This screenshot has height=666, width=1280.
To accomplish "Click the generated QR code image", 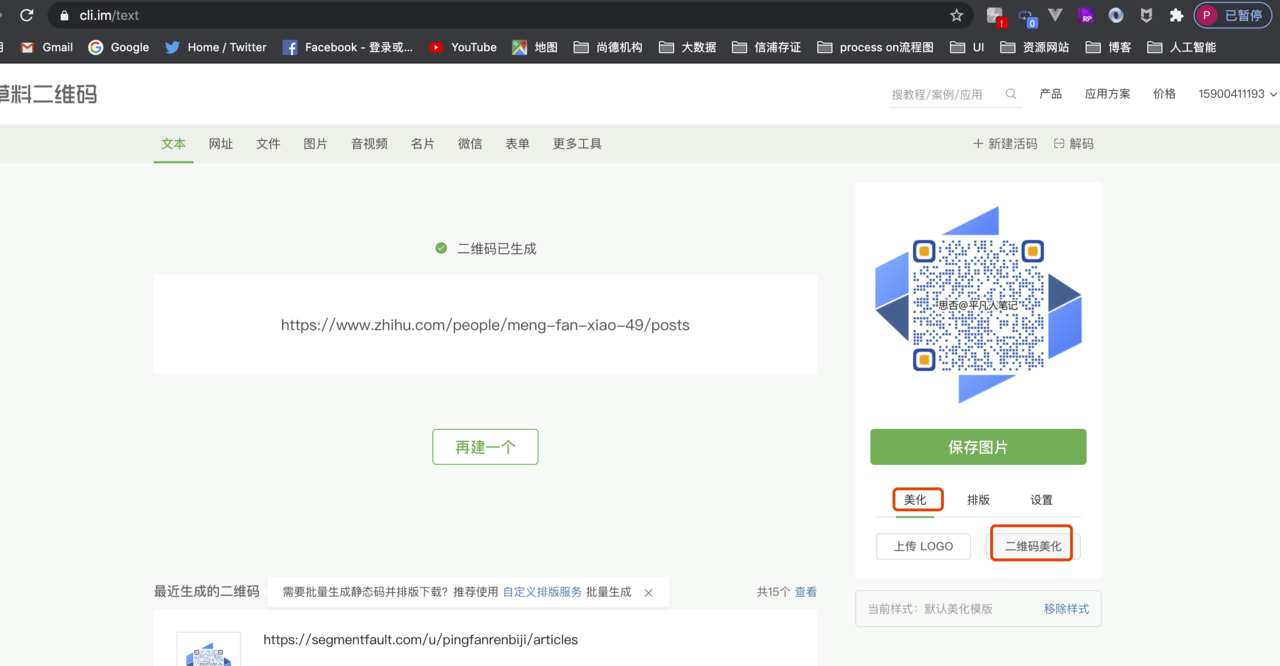I will [978, 305].
